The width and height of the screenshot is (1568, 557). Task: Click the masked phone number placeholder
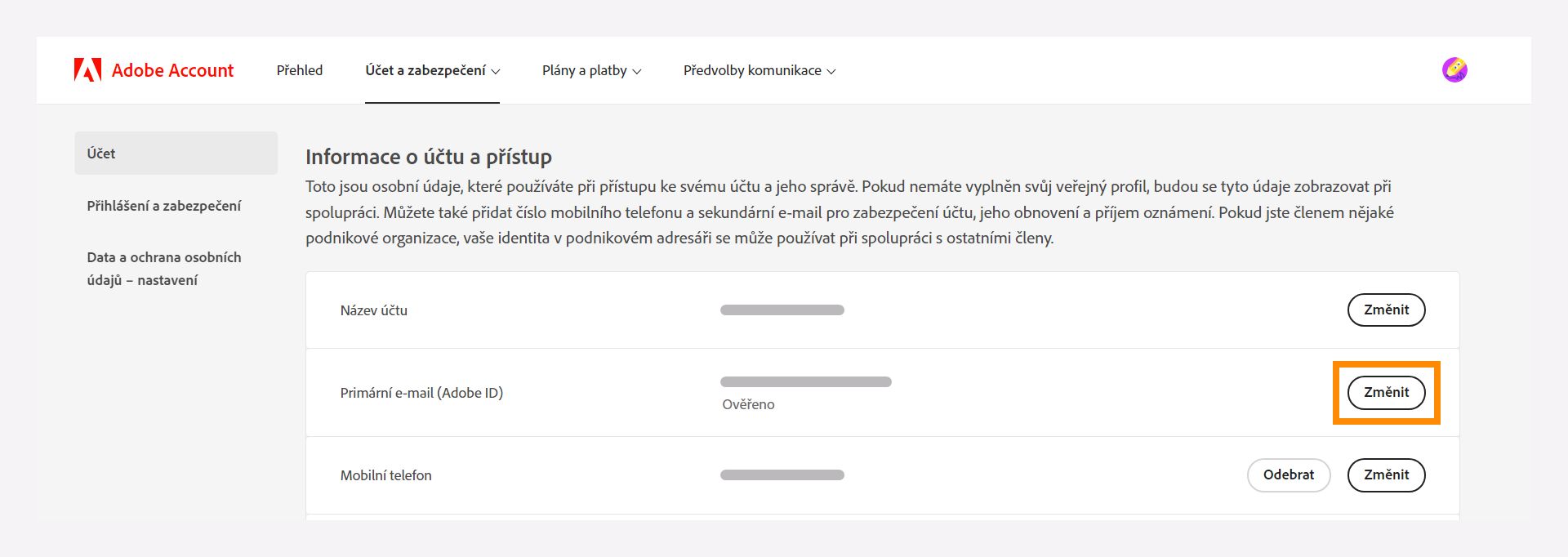(x=782, y=475)
